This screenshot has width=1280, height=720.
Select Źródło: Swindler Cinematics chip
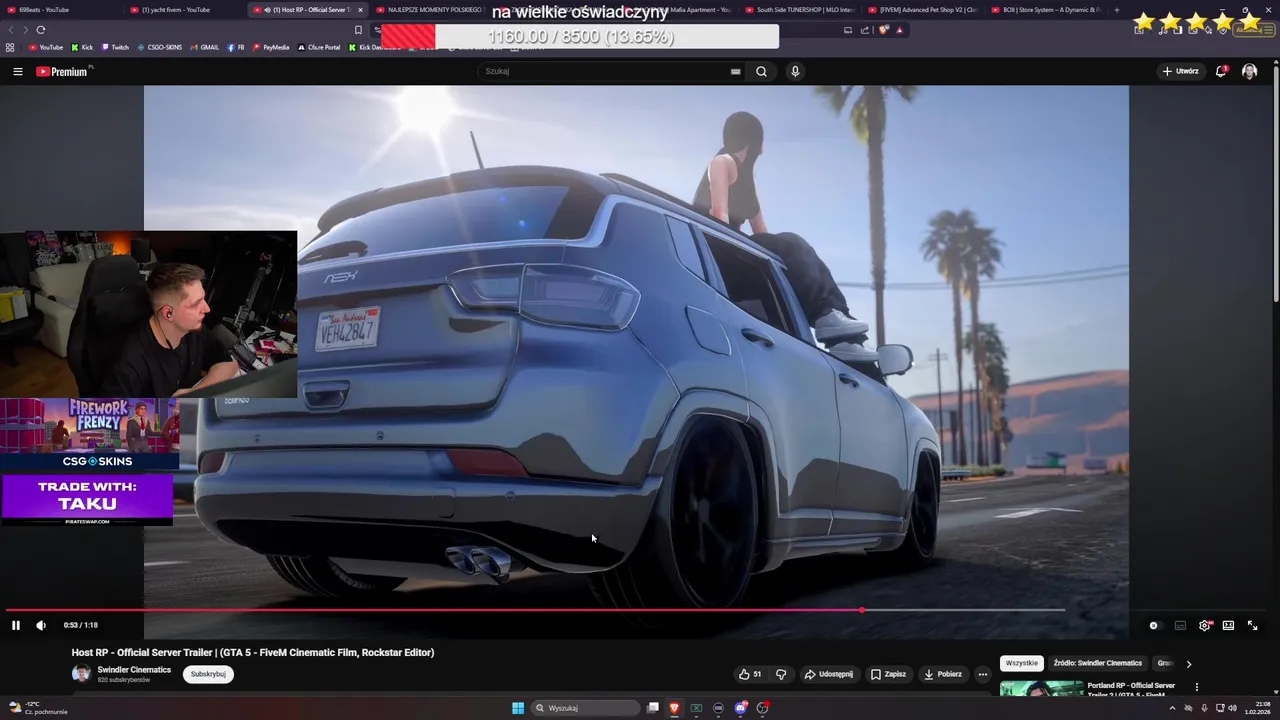pyautogui.click(x=1097, y=663)
